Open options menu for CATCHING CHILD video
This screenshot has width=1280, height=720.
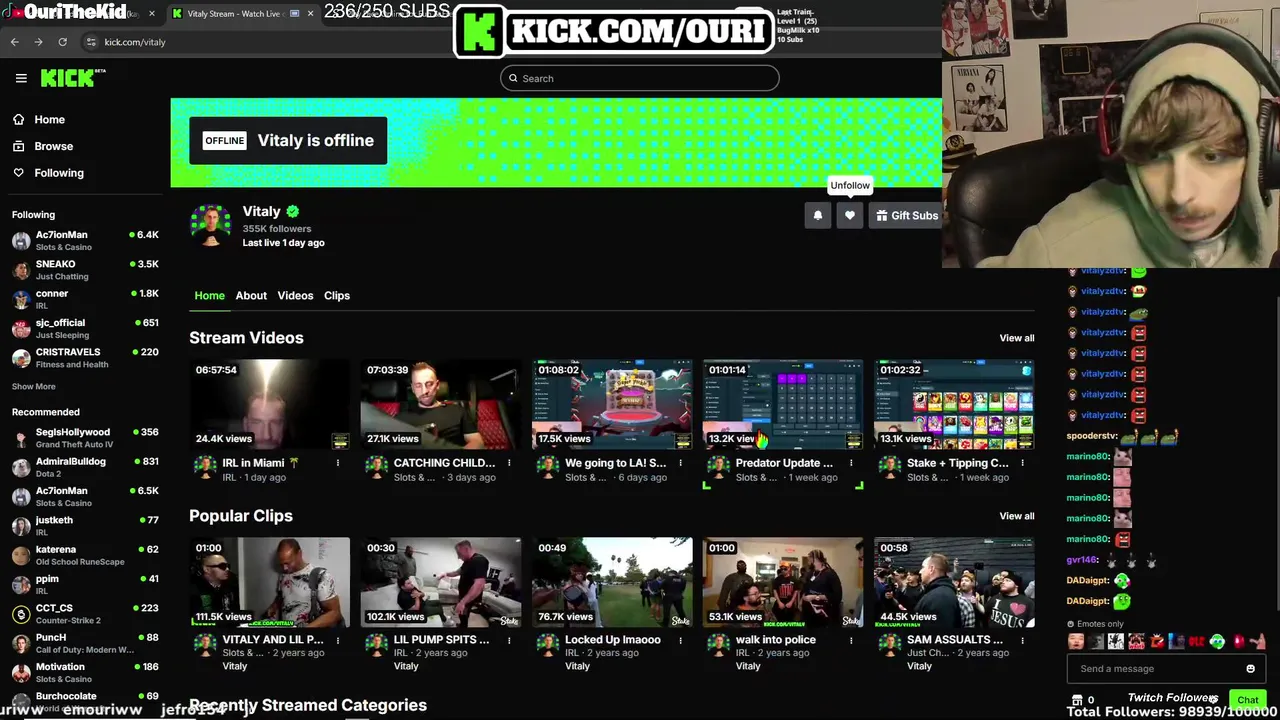[x=509, y=463]
